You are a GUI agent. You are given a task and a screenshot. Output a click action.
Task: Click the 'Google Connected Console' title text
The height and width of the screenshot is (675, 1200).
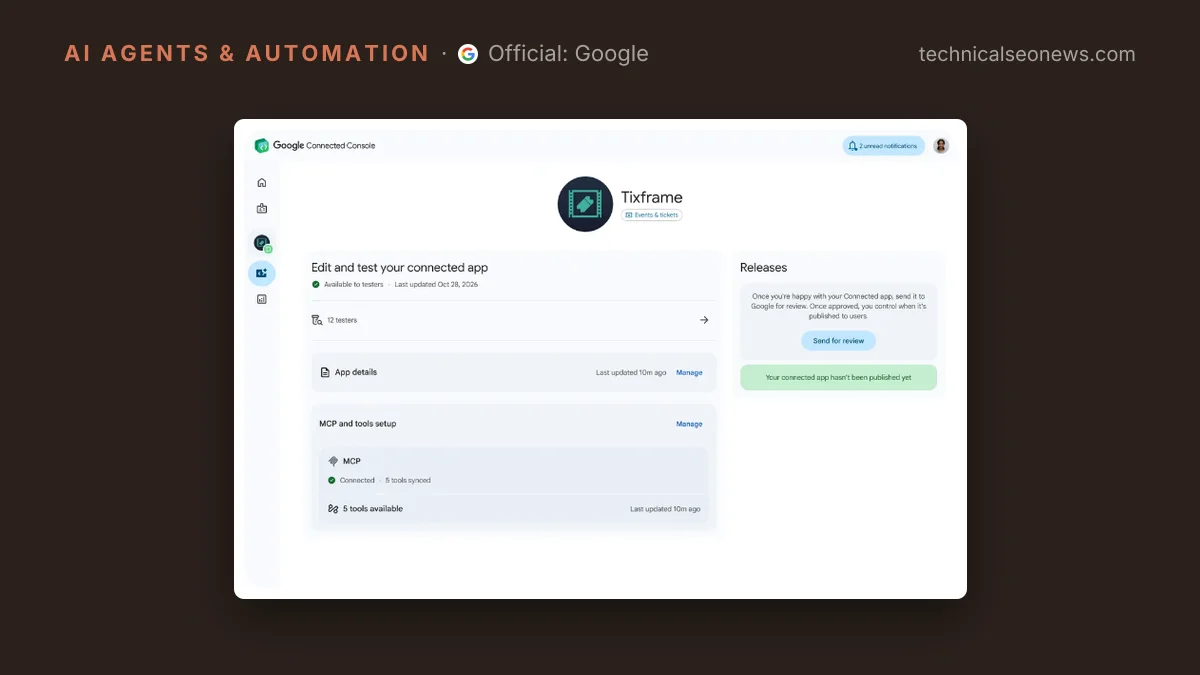pyautogui.click(x=324, y=146)
